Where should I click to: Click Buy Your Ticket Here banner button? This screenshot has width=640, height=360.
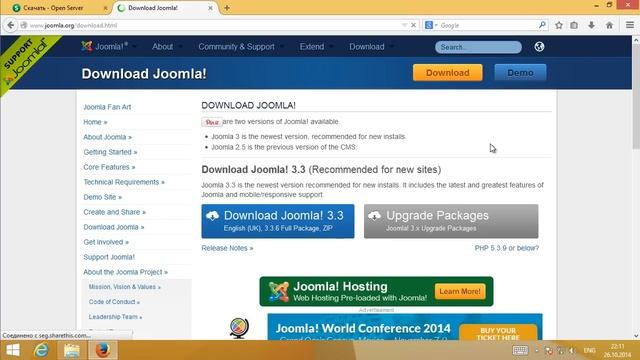pos(498,333)
